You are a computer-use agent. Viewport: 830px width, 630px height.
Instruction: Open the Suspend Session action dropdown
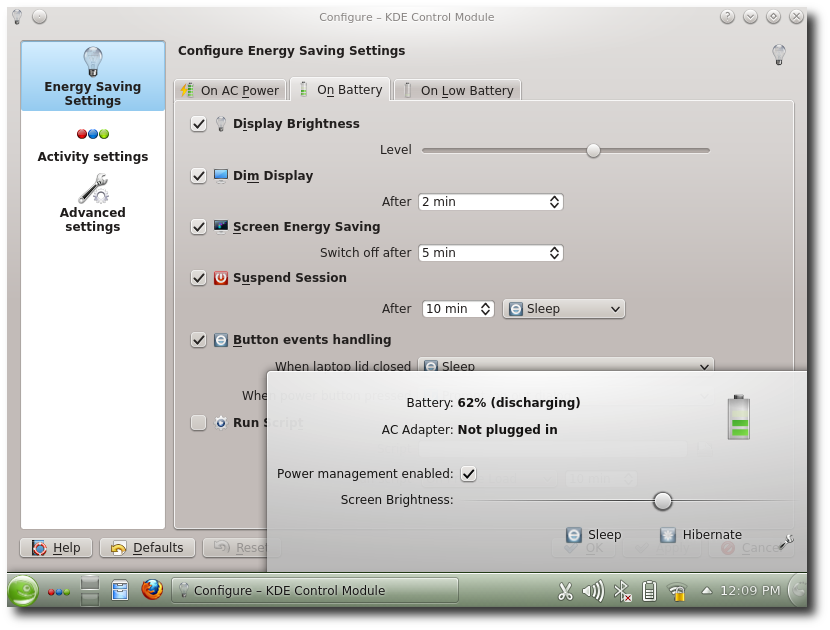(x=563, y=308)
